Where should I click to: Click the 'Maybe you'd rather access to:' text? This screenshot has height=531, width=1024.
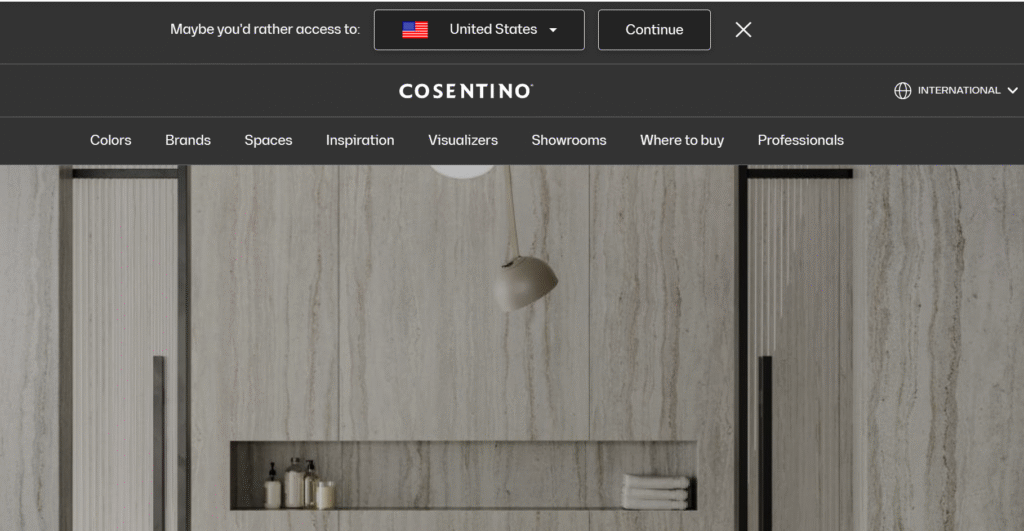point(265,29)
